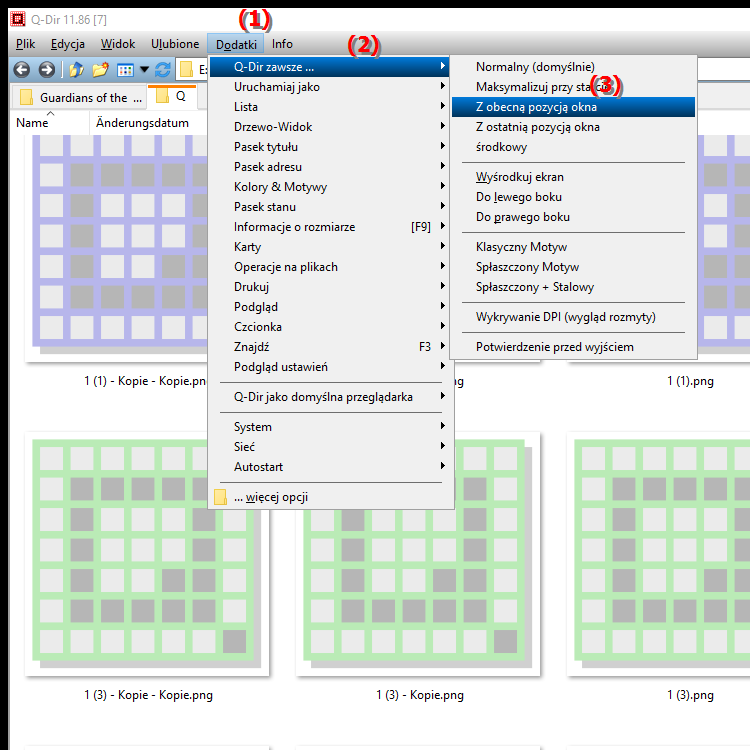The image size is (750, 750).
Task: Open the Drukuj submenu
Action: tap(330, 287)
